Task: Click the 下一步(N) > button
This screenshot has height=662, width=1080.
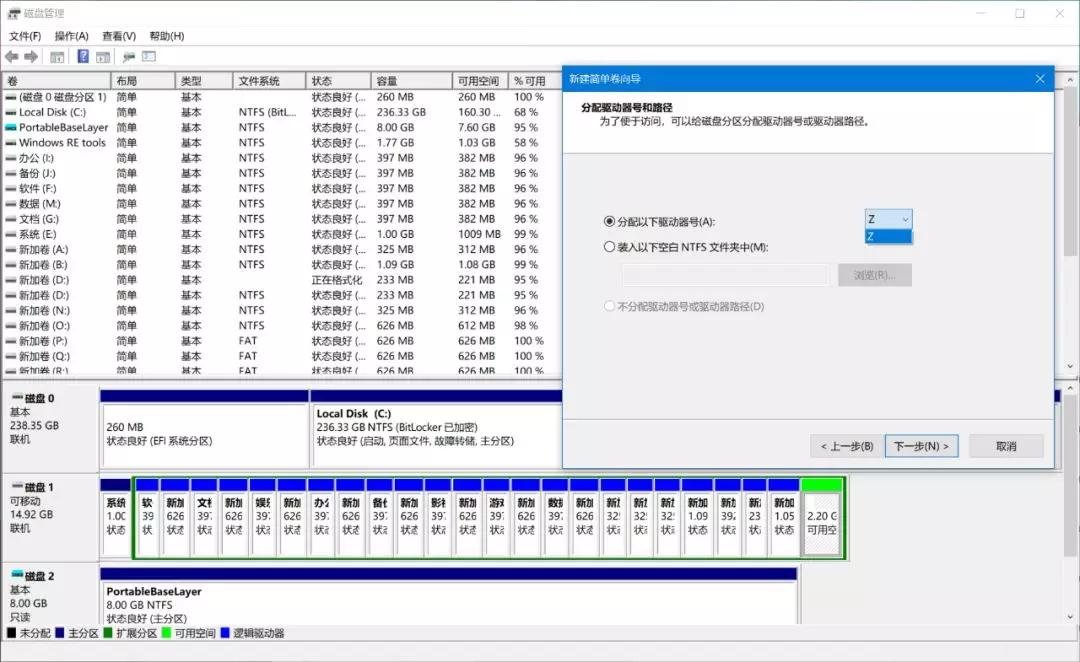Action: pyautogui.click(x=921, y=446)
